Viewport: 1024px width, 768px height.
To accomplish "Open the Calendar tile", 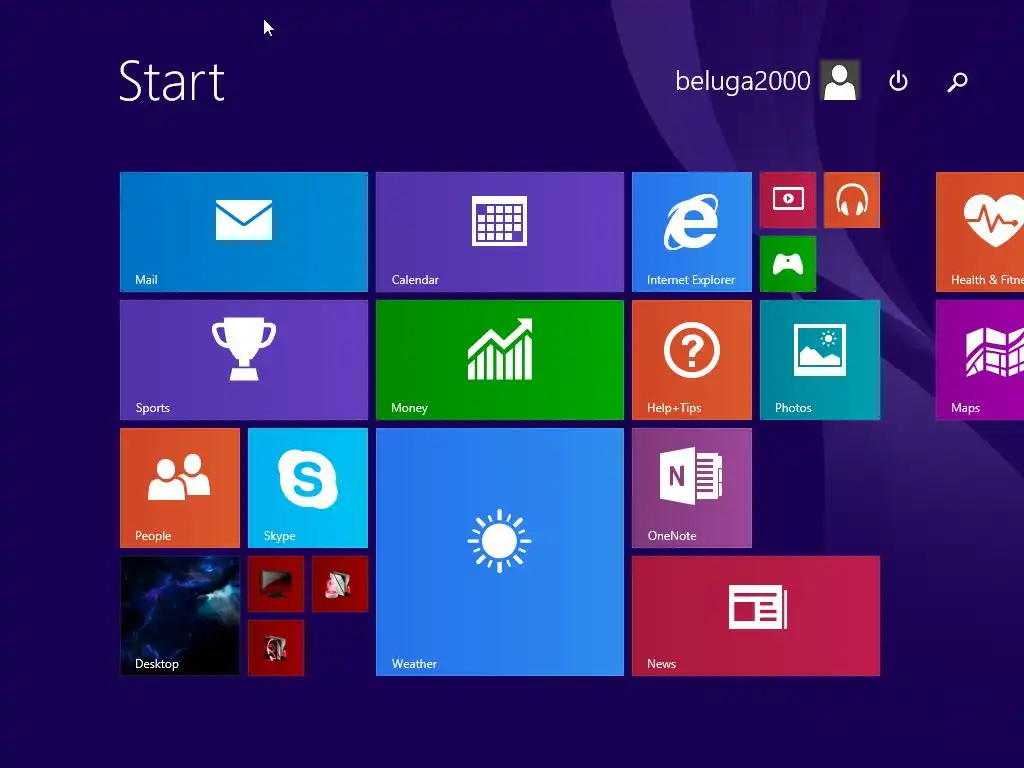I will click(500, 232).
